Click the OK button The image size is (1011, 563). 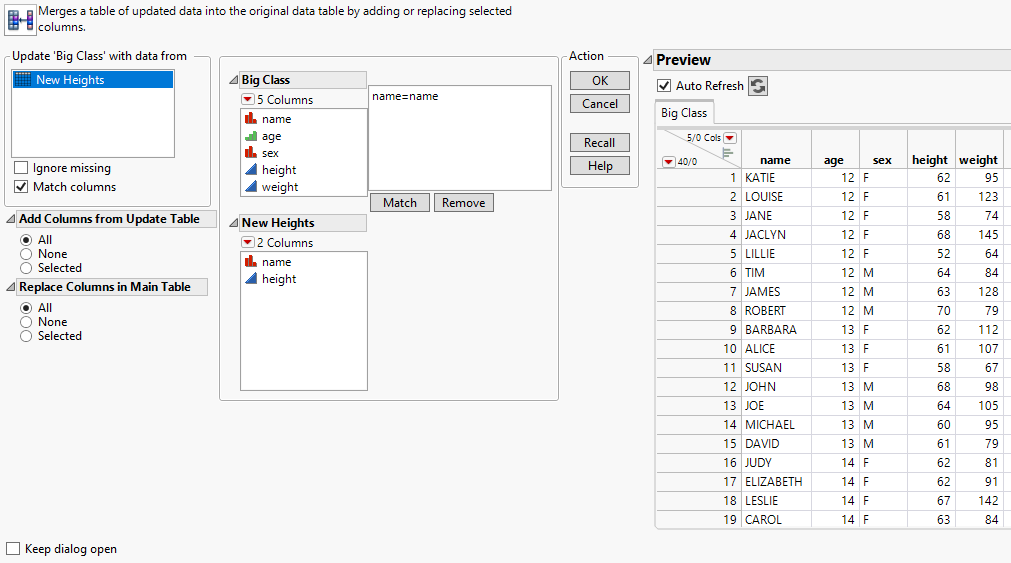599,81
